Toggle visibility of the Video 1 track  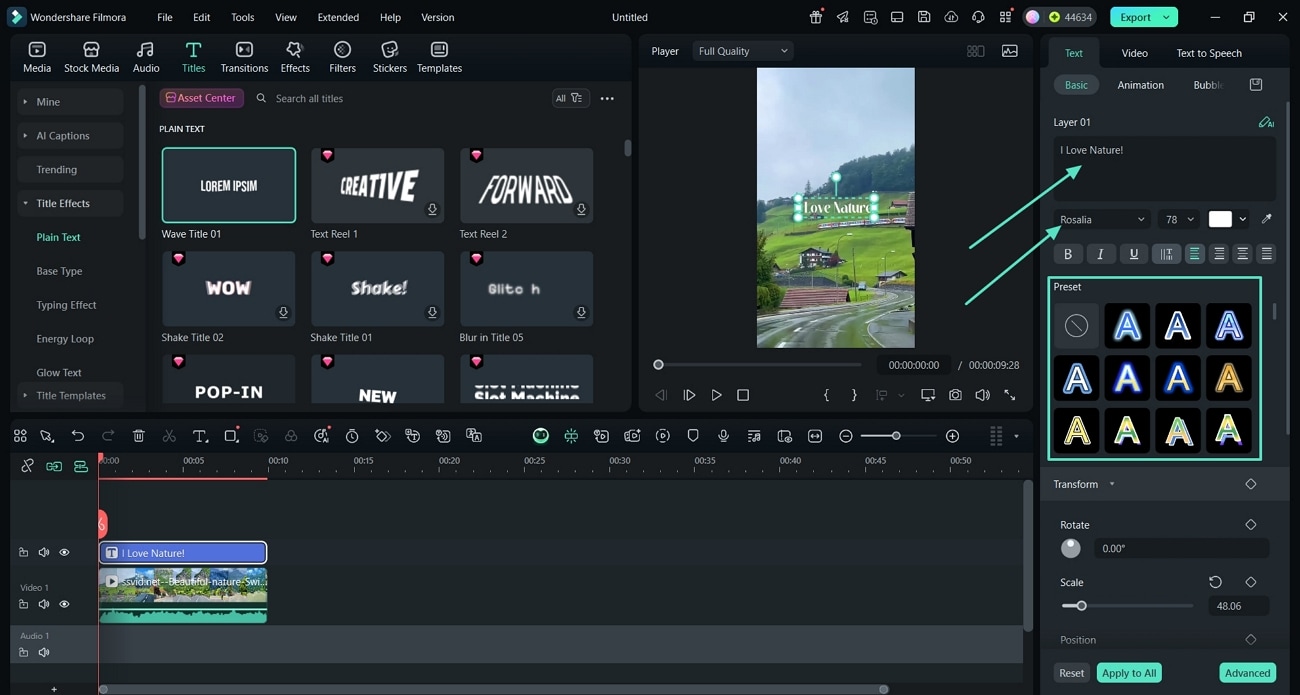tap(64, 604)
